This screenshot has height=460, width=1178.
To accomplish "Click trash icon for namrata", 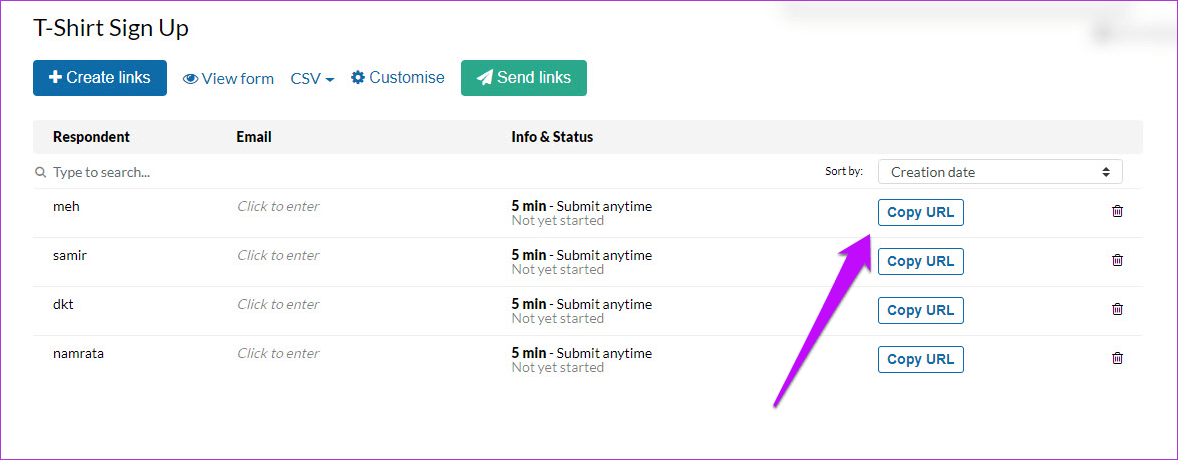I will (x=1117, y=358).
